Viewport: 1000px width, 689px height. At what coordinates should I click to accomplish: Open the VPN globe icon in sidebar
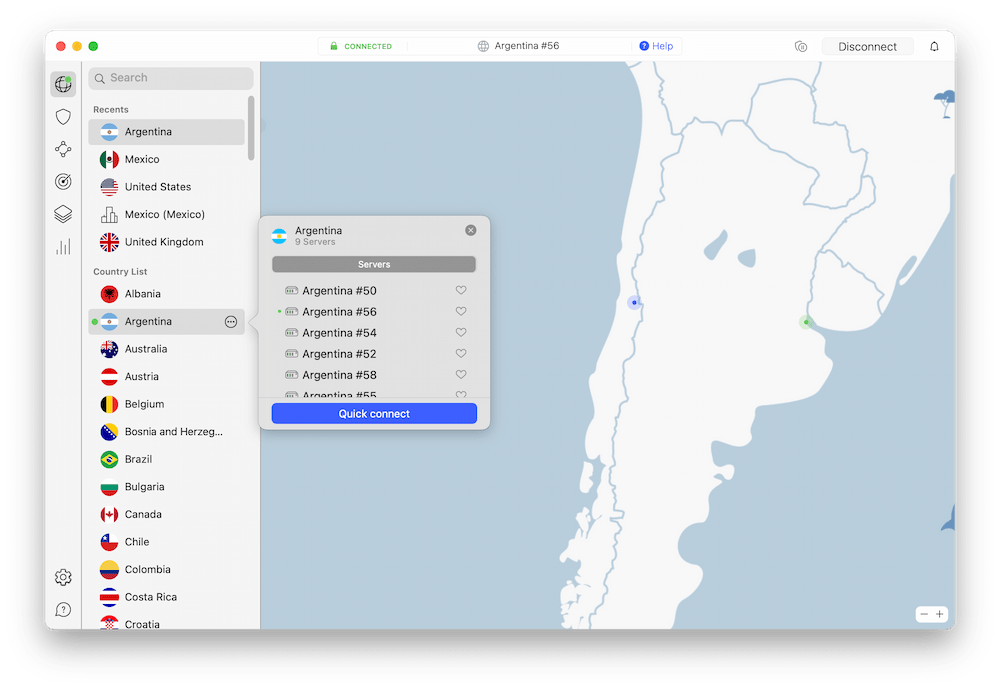(x=63, y=84)
